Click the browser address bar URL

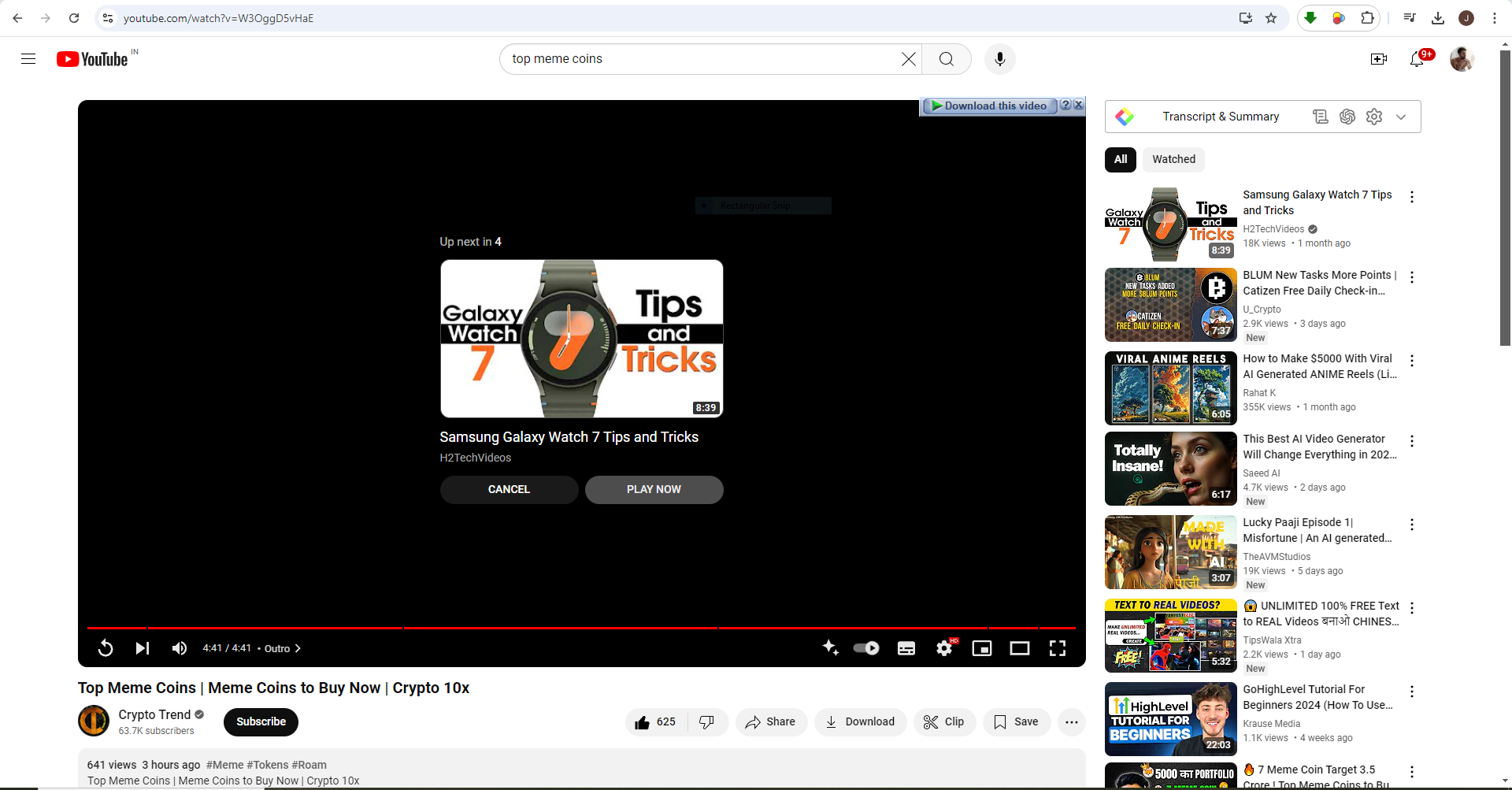pyautogui.click(x=218, y=18)
